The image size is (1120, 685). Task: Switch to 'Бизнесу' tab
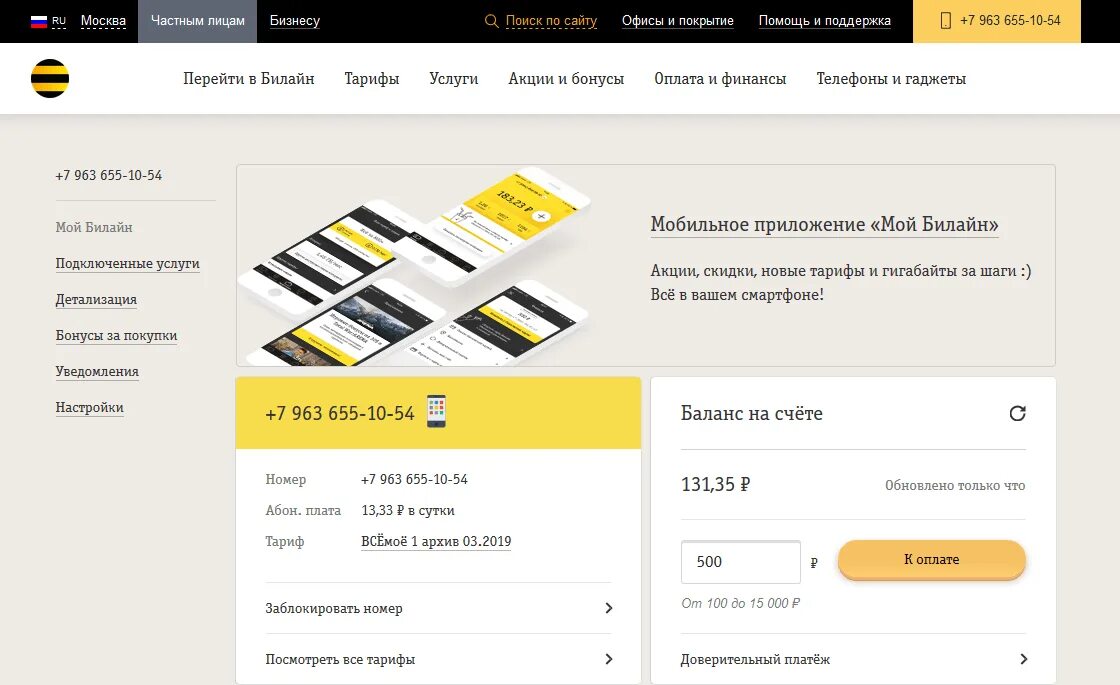coord(294,21)
